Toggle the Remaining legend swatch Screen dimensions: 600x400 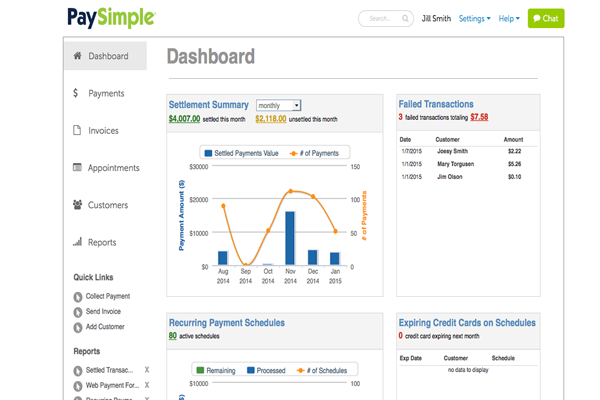click(200, 370)
